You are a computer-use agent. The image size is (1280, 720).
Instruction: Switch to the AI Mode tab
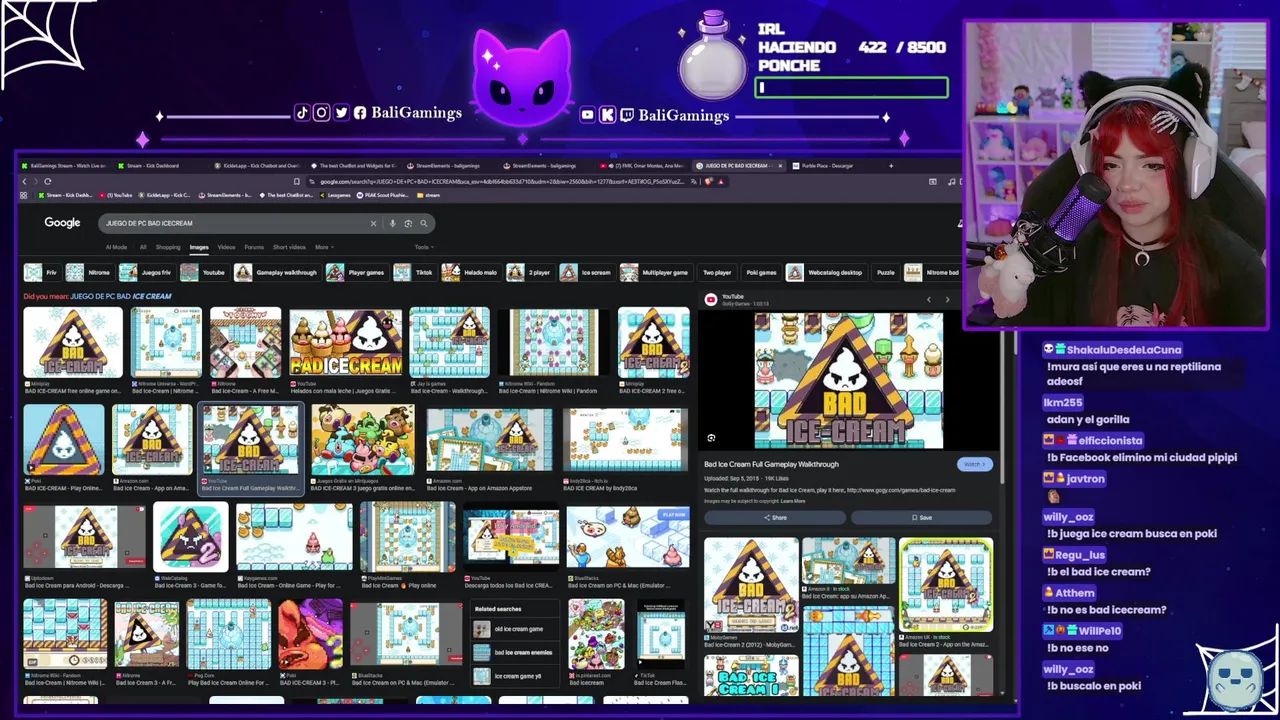tap(117, 247)
